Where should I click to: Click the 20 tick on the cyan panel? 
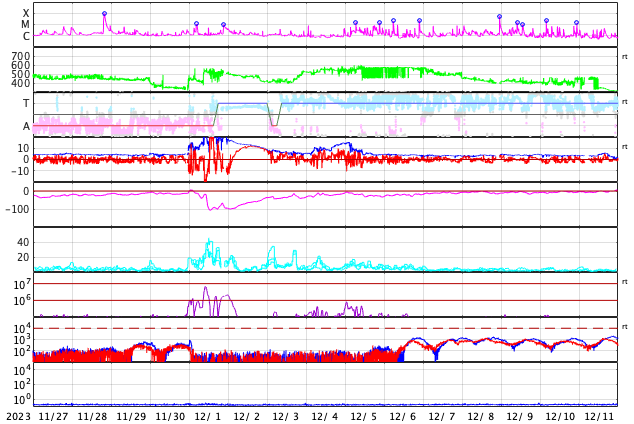(x=23, y=257)
